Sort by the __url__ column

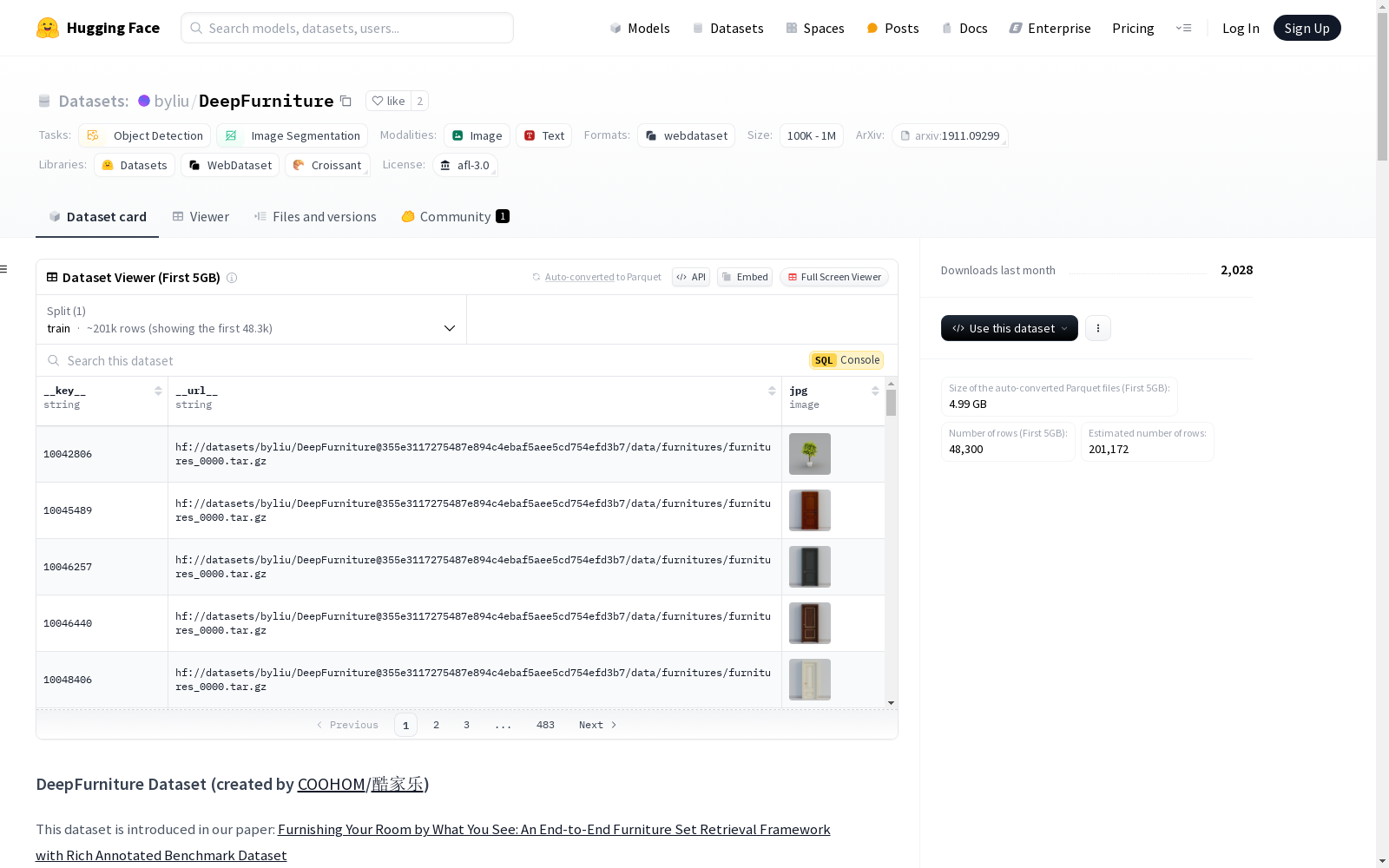pyautogui.click(x=772, y=391)
